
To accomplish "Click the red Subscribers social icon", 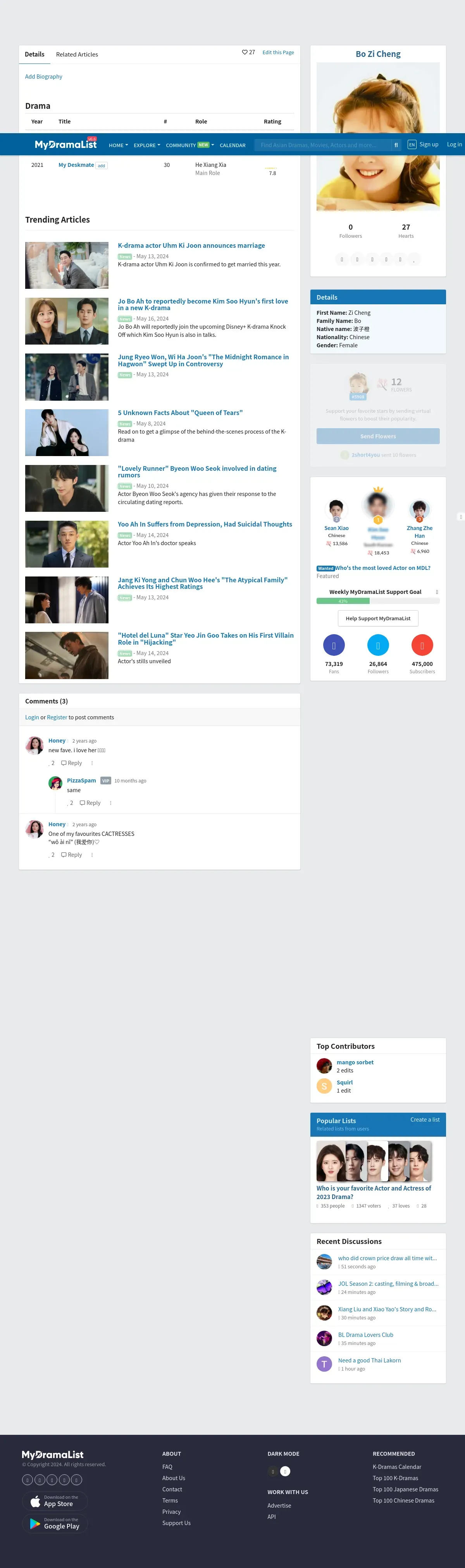I will point(422,645).
